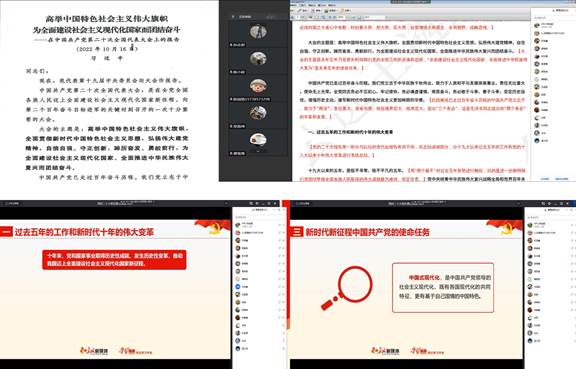This screenshot has width=576, height=369.
Task: Click the party emblem on the 过去五年 slide
Action: (214, 227)
